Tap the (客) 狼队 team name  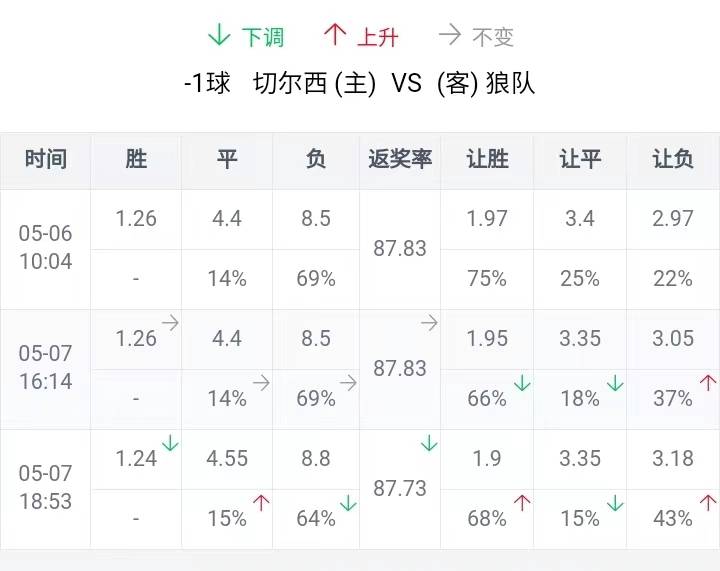tap(486, 84)
